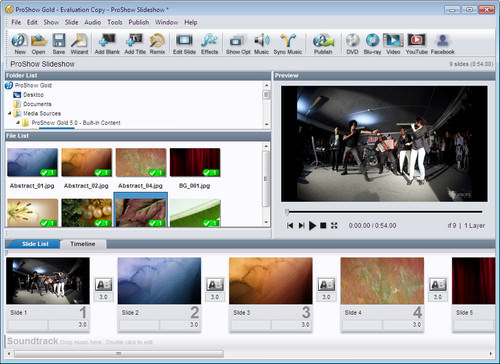Click the Sync Music icon
The height and width of the screenshot is (364, 500).
tap(288, 44)
